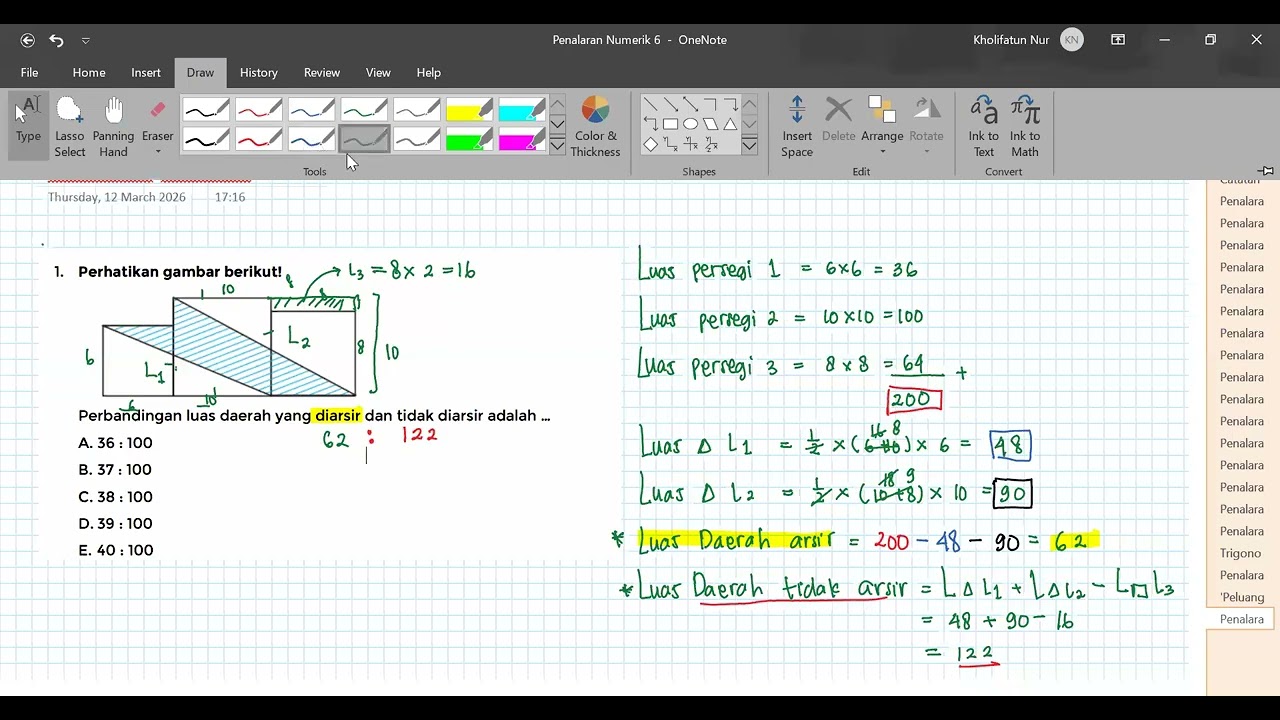Image resolution: width=1280 pixels, height=720 pixels.
Task: Click the Insert Space tool
Action: point(797,127)
